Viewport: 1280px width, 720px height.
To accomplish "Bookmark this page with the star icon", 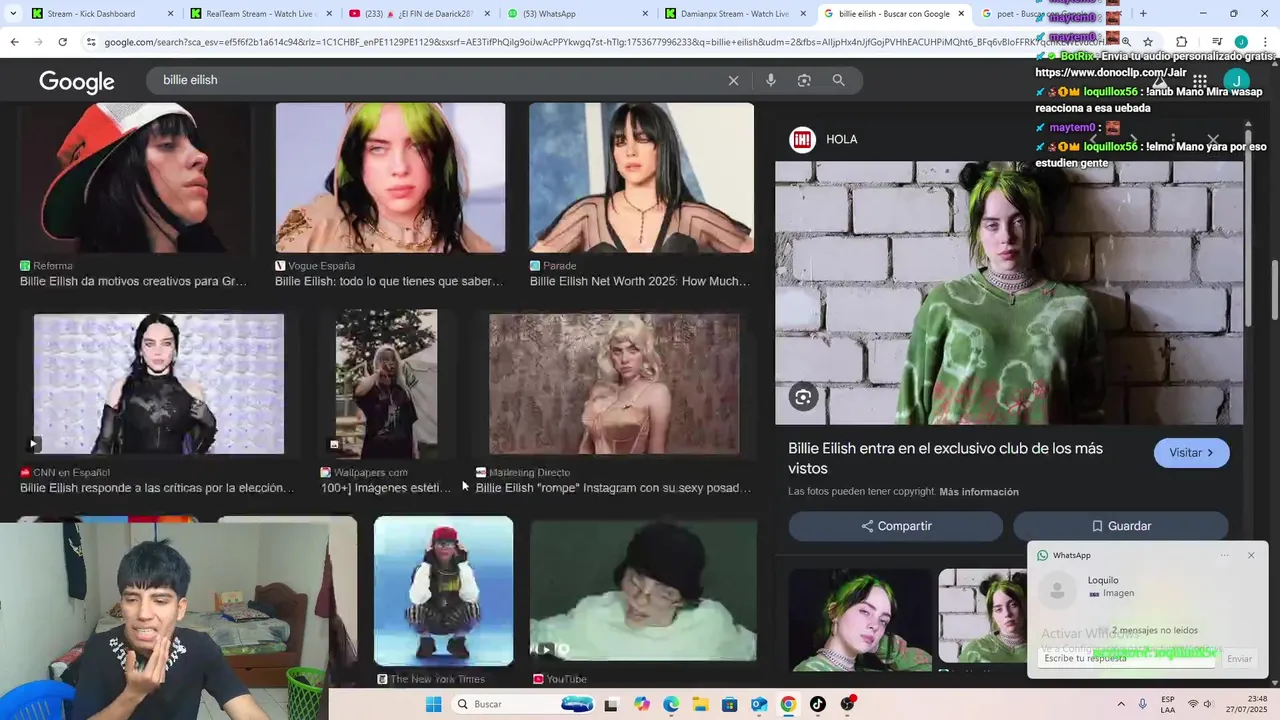I will click(x=1148, y=42).
